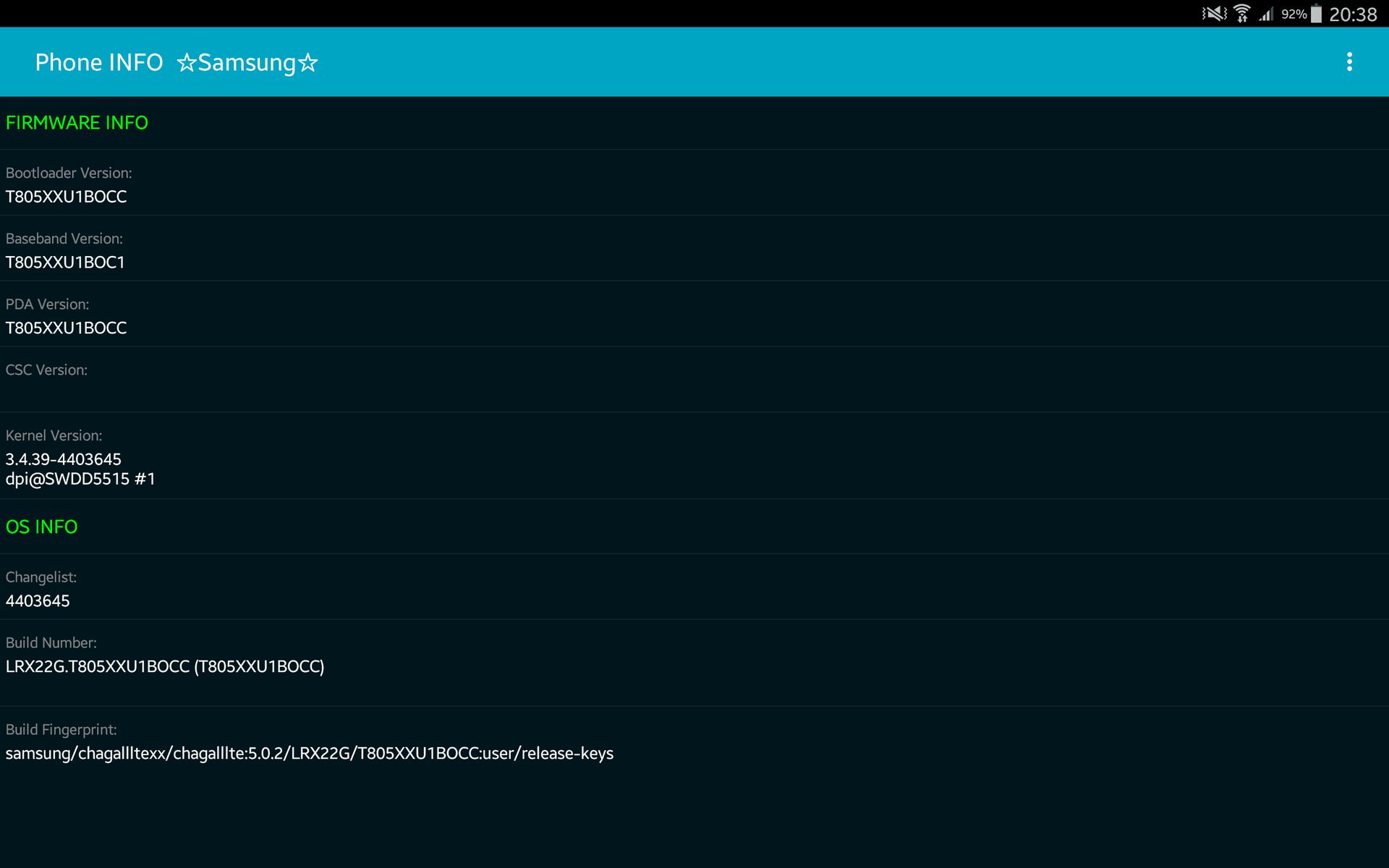Tap the 92% battery percentage text
1389x868 pixels.
pos(1294,14)
